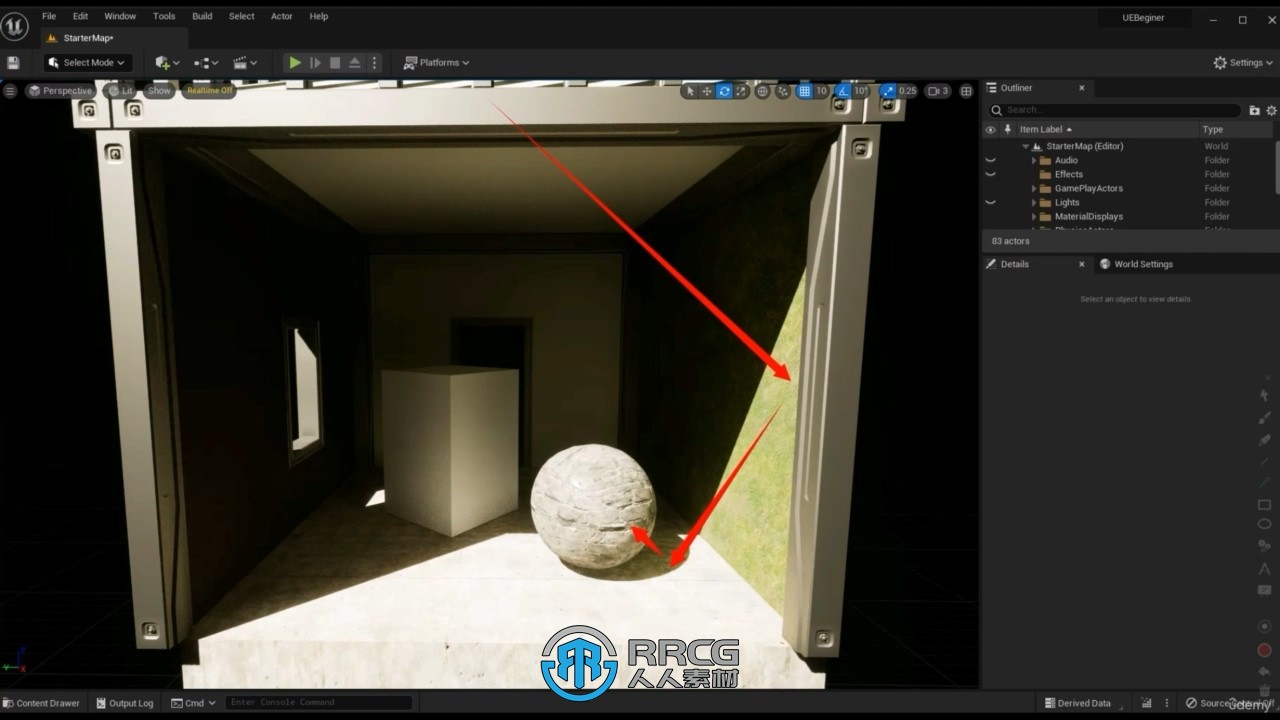Expand the Lights folder

pos(1034,202)
